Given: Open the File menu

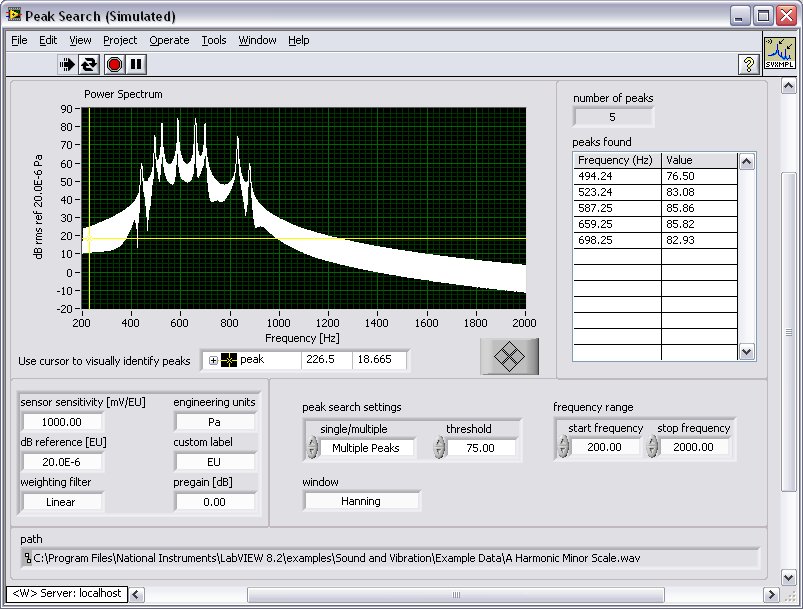Looking at the screenshot, I should point(19,40).
